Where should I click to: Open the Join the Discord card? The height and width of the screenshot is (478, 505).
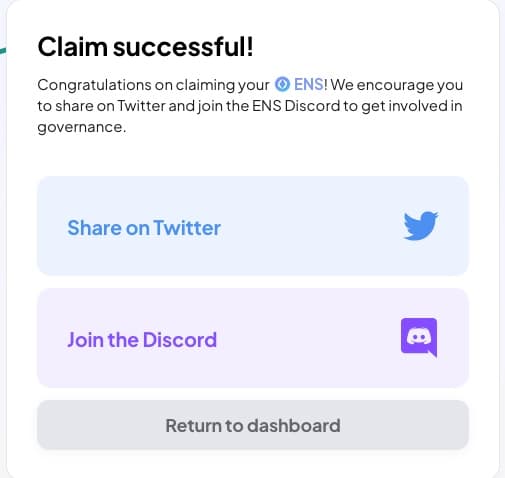(x=253, y=338)
